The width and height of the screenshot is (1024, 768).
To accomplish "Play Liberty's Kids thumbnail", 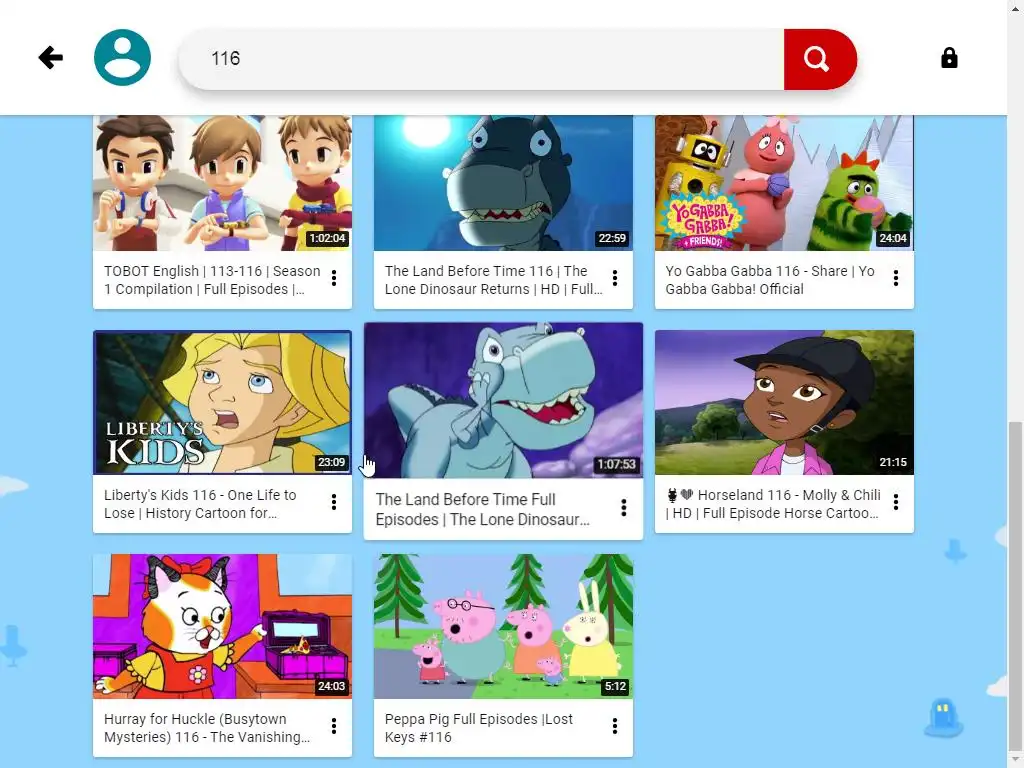I will click(x=222, y=402).
